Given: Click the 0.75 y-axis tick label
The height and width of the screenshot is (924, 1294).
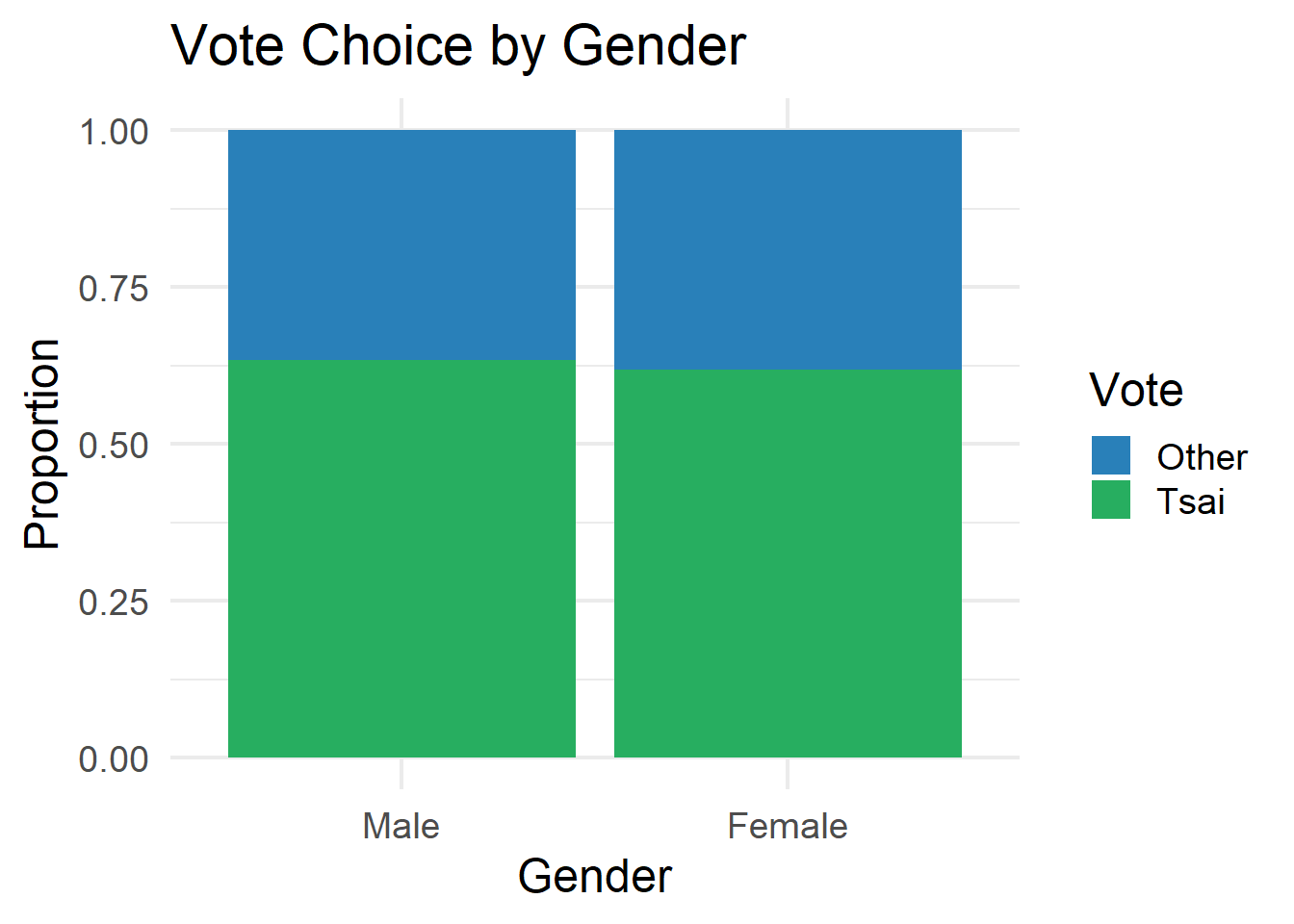Looking at the screenshot, I should pyautogui.click(x=114, y=288).
